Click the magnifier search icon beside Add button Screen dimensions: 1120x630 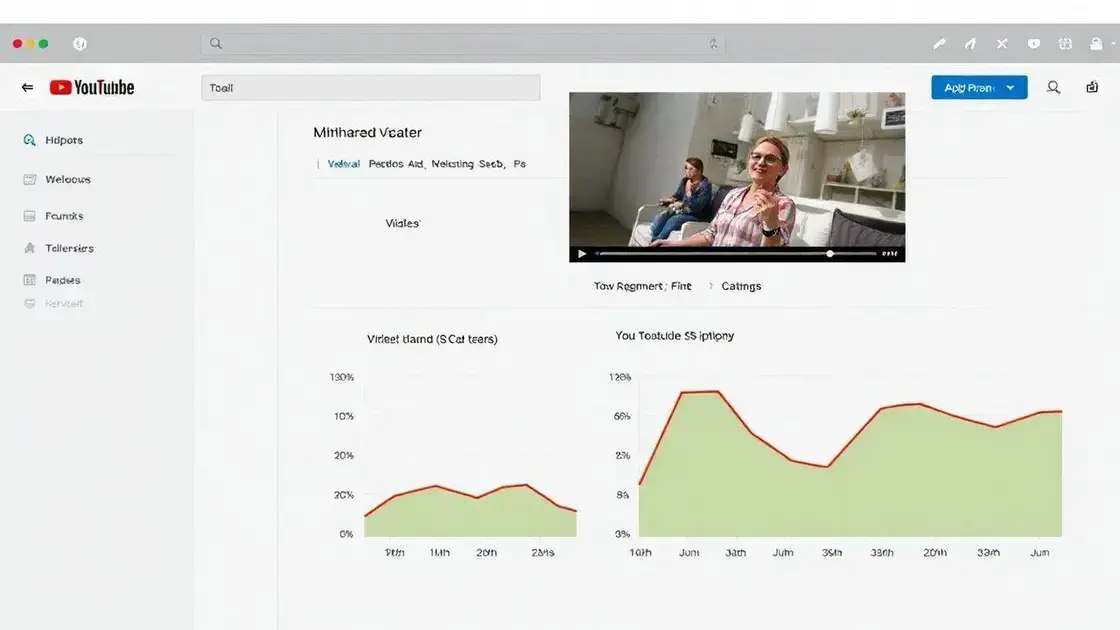pos(1054,87)
